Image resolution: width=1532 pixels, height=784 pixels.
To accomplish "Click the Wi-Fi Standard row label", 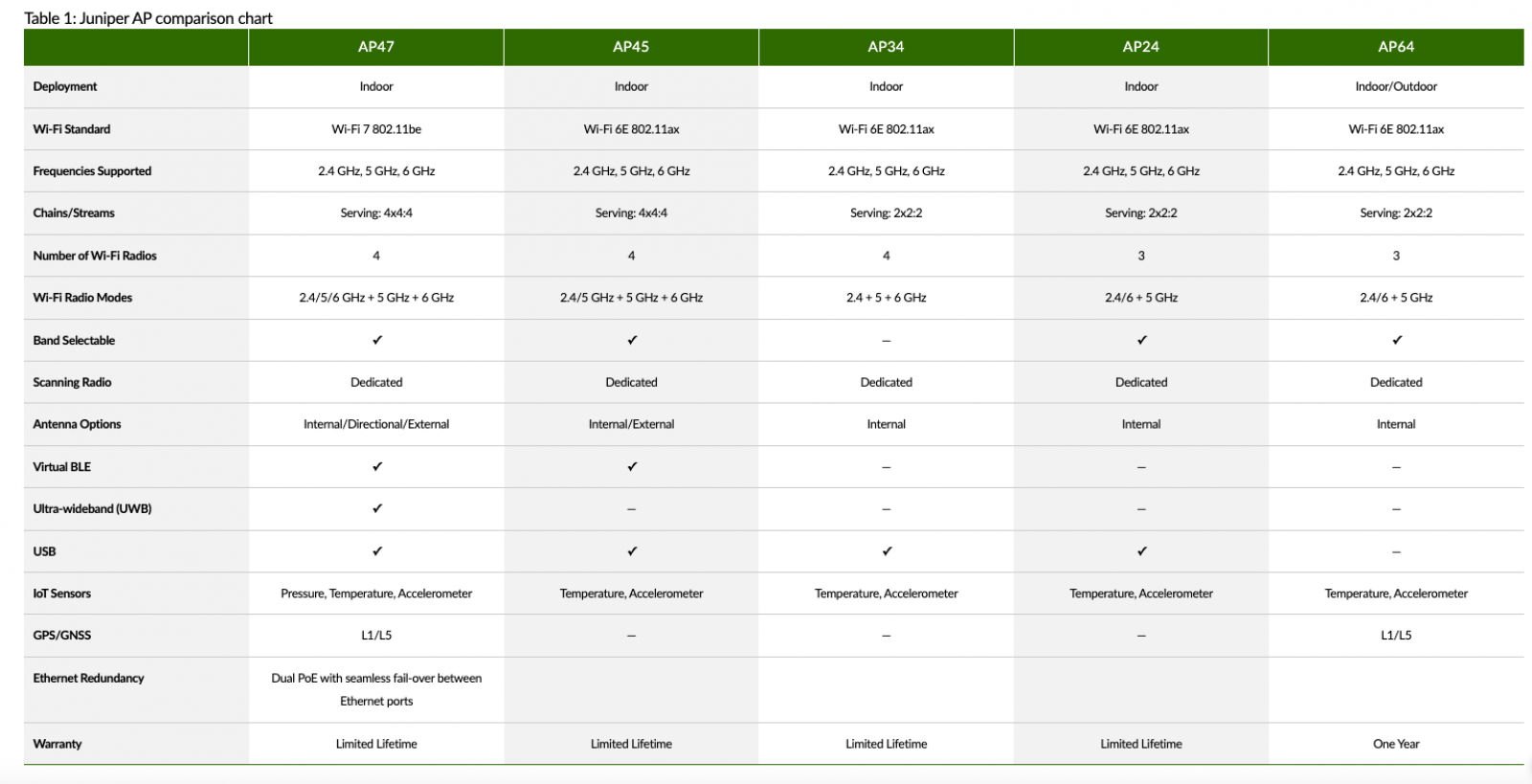I will 72,129.
